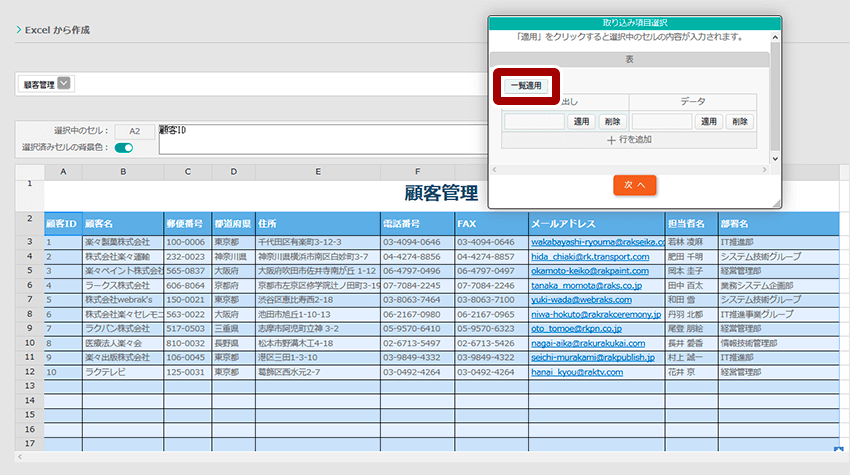The height and width of the screenshot is (475, 850).
Task: Click the Excel から作成 chevron icon
Action: pyautogui.click(x=19, y=30)
